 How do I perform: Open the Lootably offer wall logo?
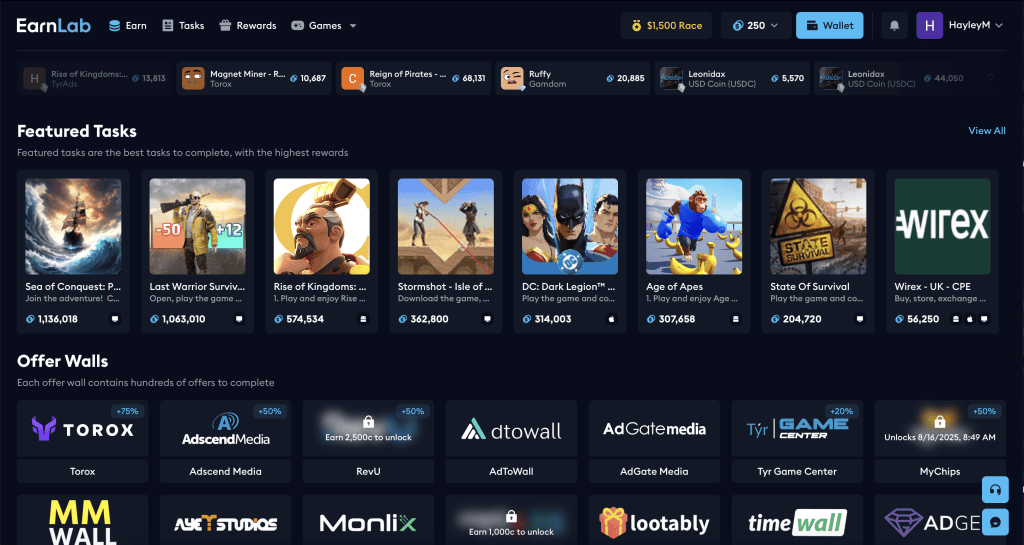(x=654, y=522)
